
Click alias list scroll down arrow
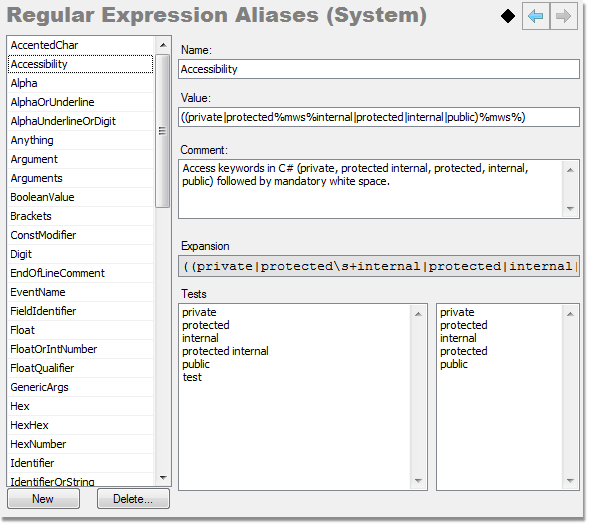click(x=163, y=477)
